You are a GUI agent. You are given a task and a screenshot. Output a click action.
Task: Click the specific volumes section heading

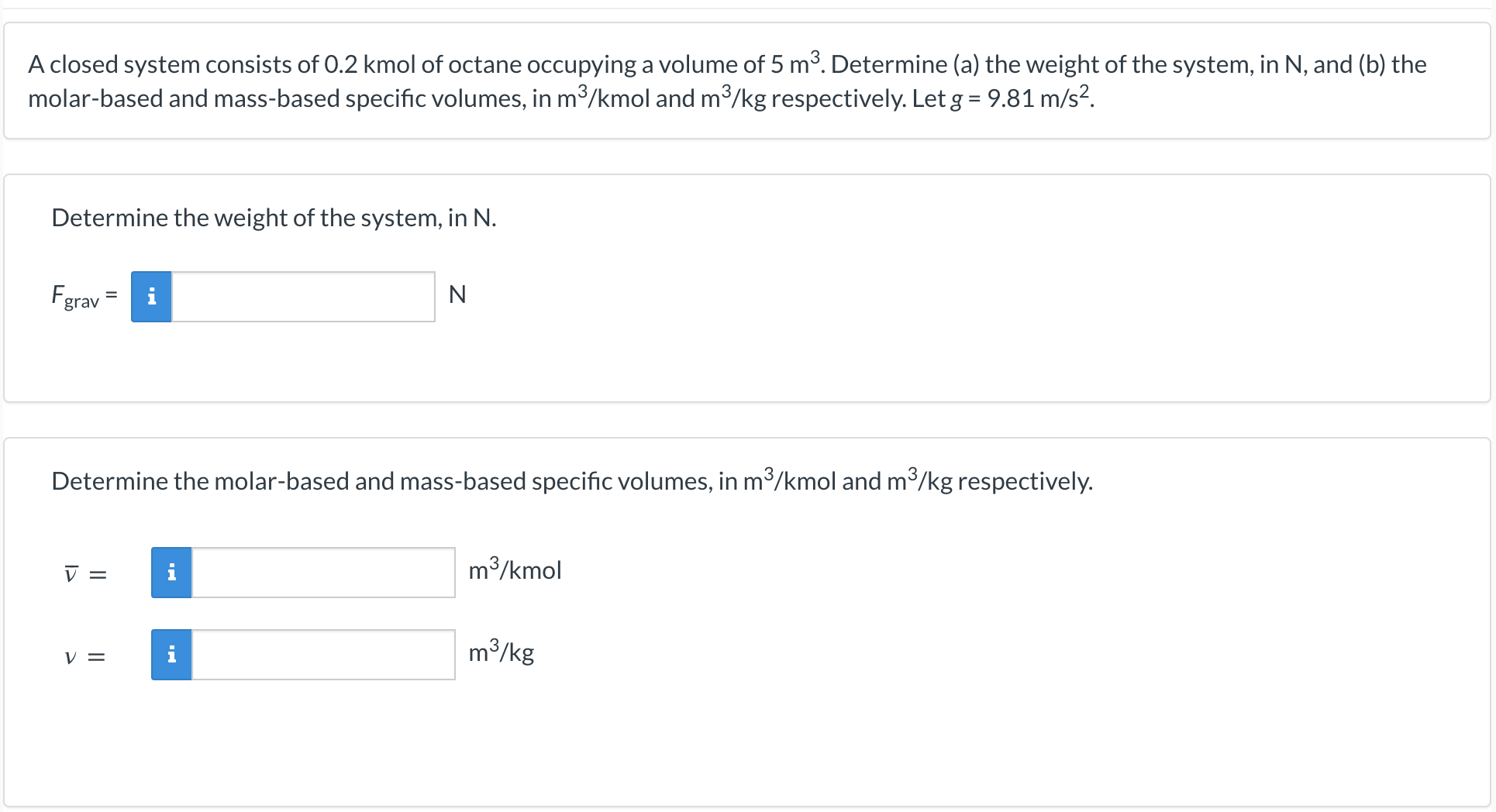pos(572,480)
